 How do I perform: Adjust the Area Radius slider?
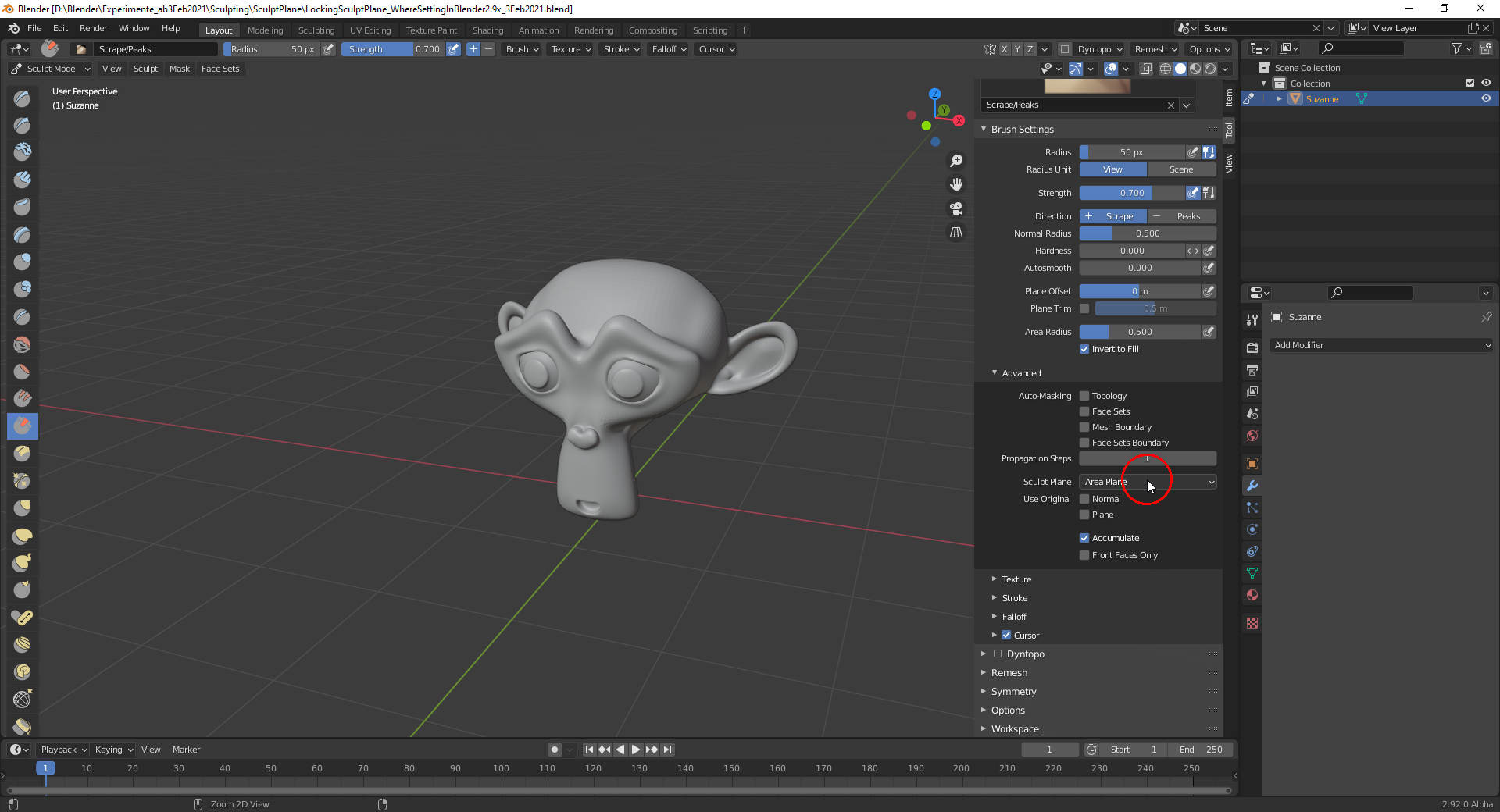(1140, 332)
